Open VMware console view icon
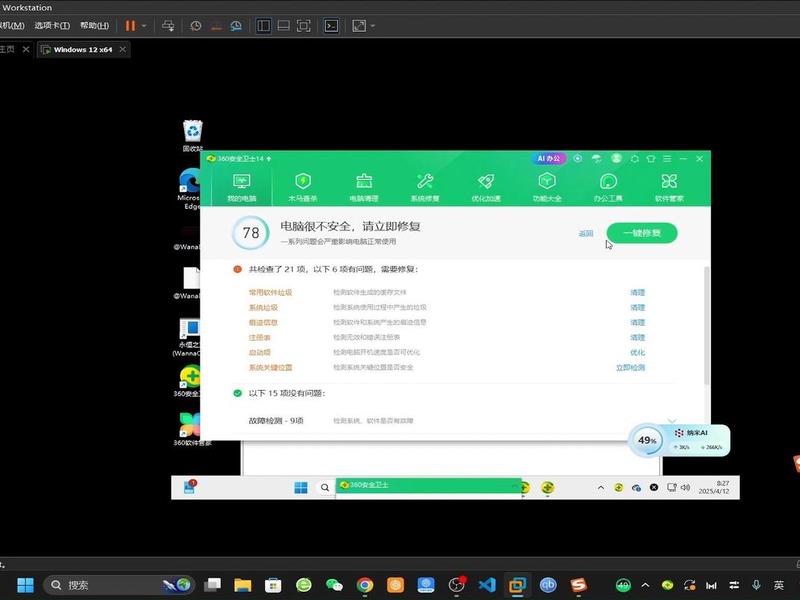Viewport: 800px width, 600px height. 332,26
